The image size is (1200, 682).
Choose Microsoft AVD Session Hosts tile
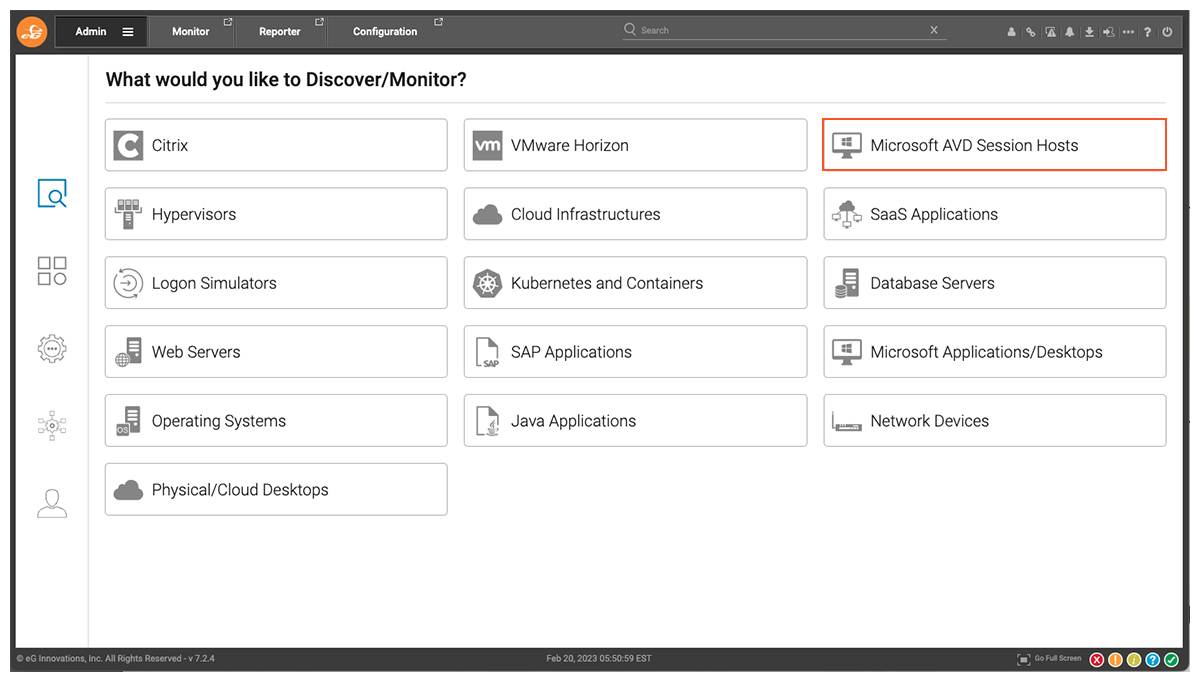(995, 145)
